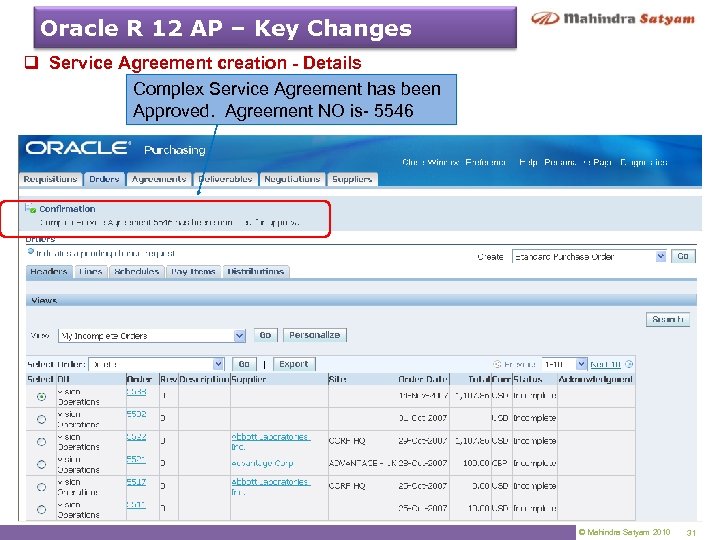Click the Acknowledgment column header
Image resolution: width=720 pixels, height=540 pixels.
[596, 379]
